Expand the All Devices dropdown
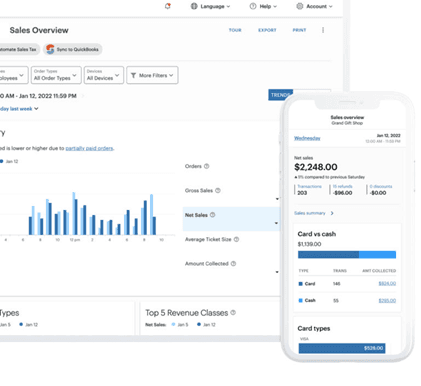 104,75
